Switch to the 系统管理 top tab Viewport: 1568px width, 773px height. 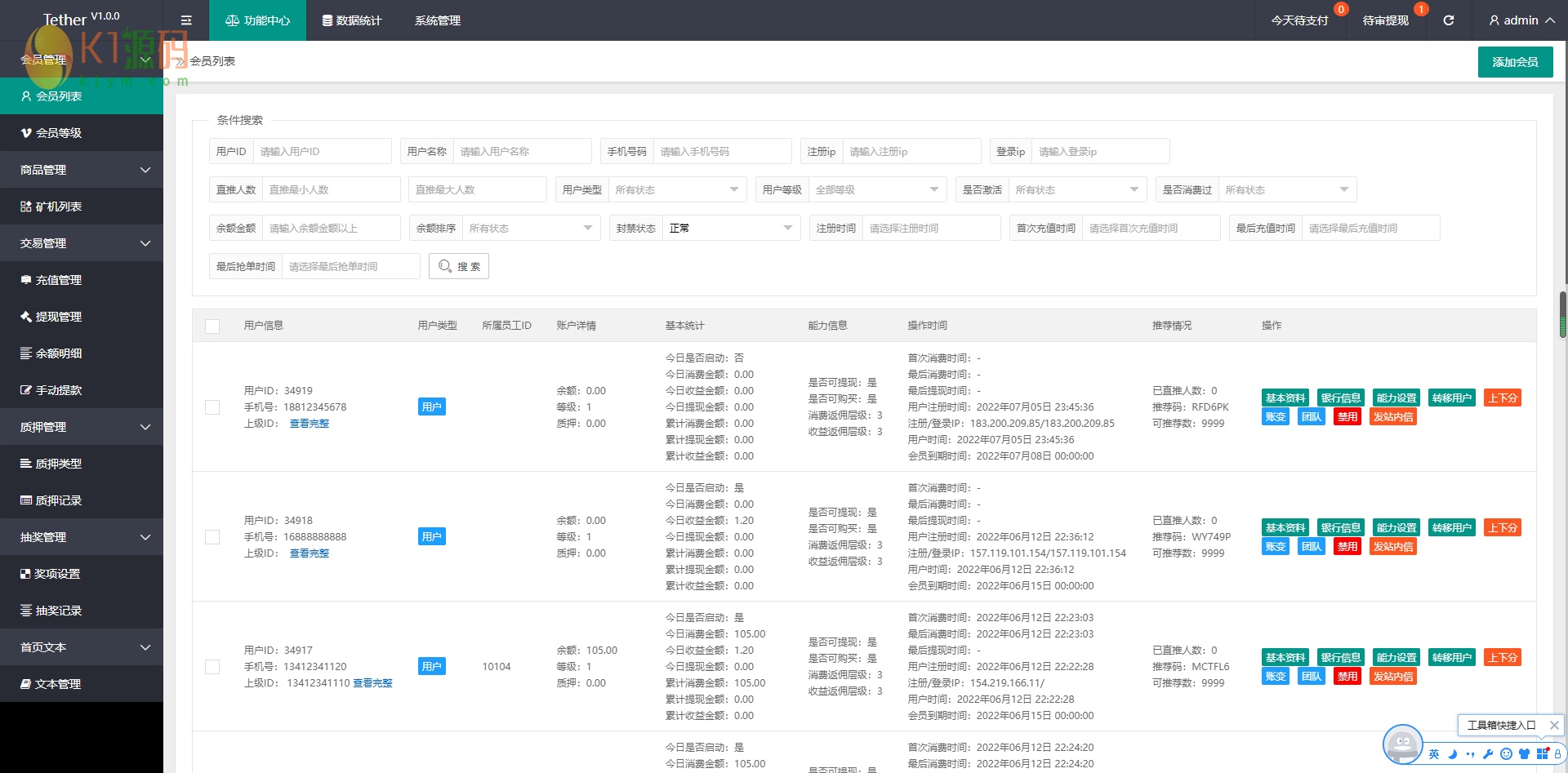coord(438,20)
